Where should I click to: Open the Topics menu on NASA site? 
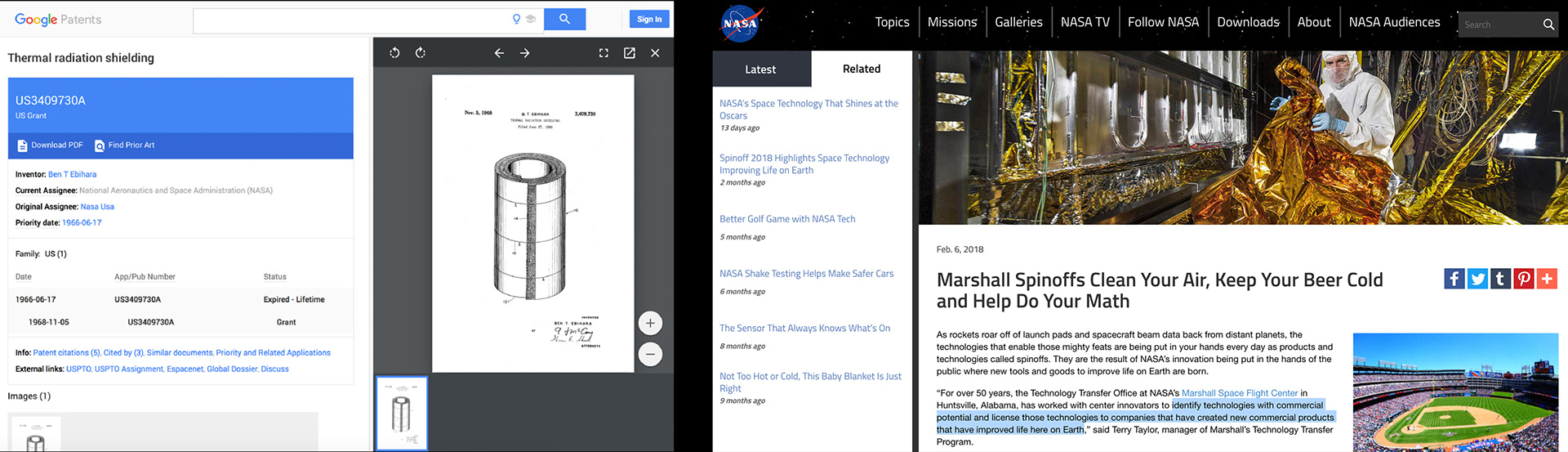892,22
